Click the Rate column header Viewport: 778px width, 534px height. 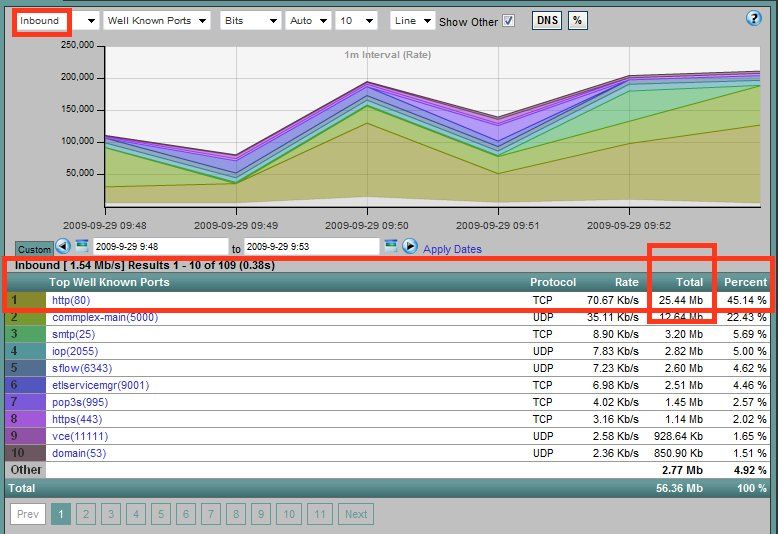click(x=627, y=282)
